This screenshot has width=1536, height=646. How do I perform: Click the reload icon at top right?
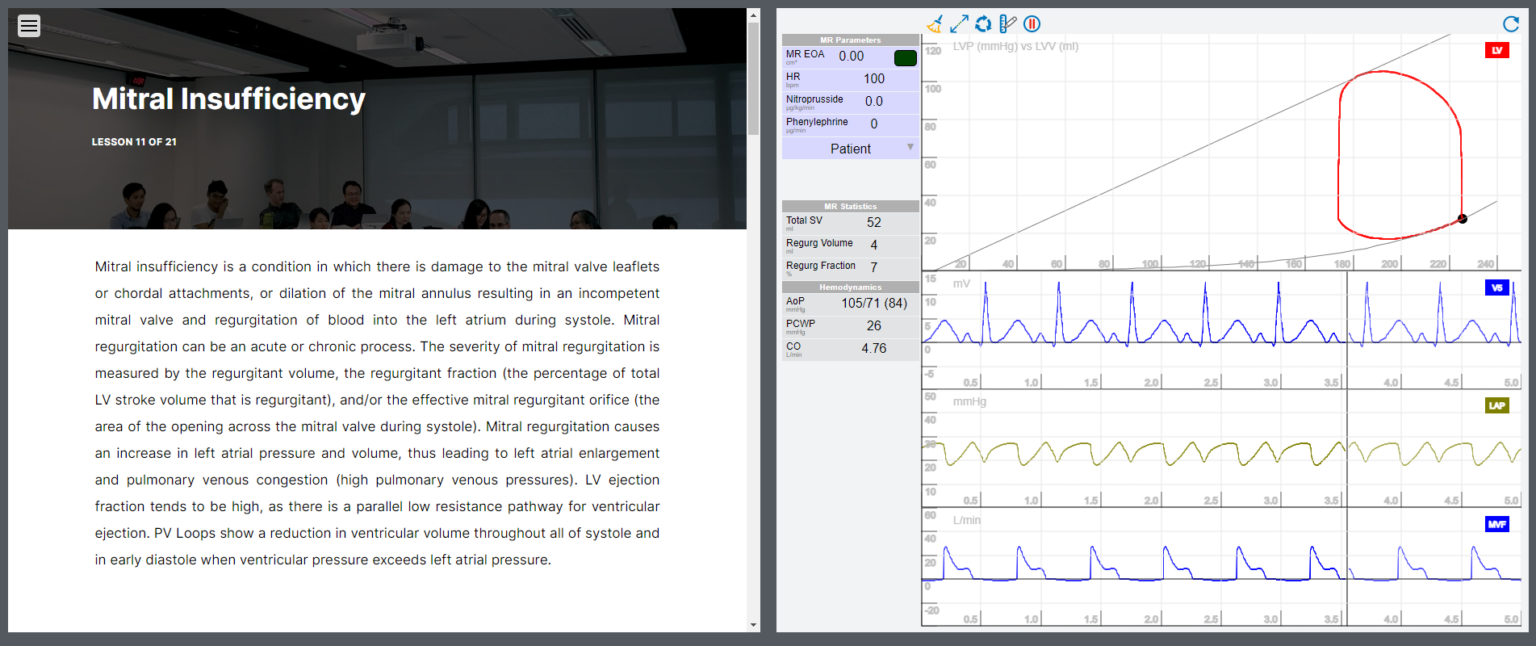[x=1510, y=24]
